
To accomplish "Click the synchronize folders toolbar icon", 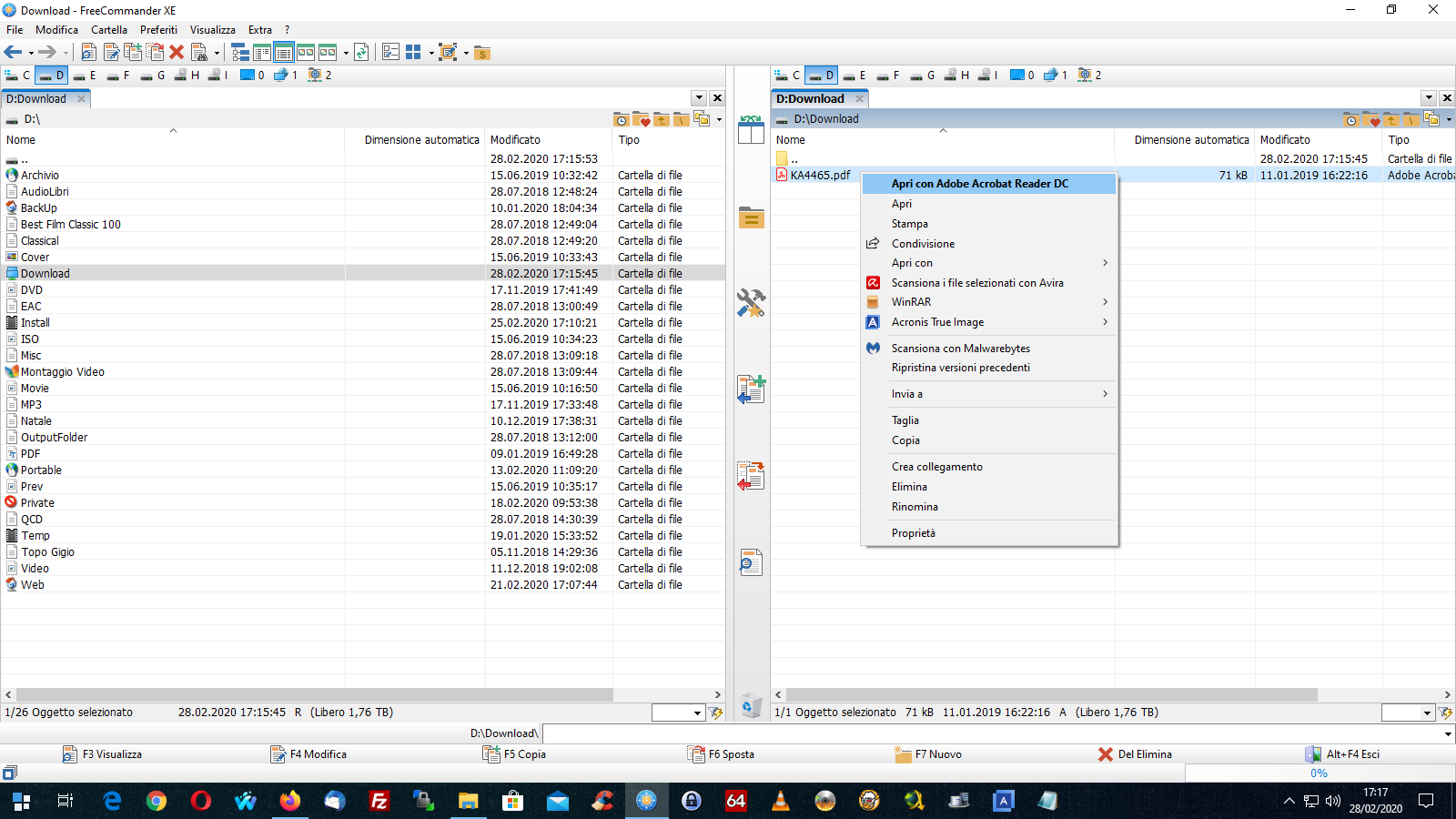I will (361, 53).
